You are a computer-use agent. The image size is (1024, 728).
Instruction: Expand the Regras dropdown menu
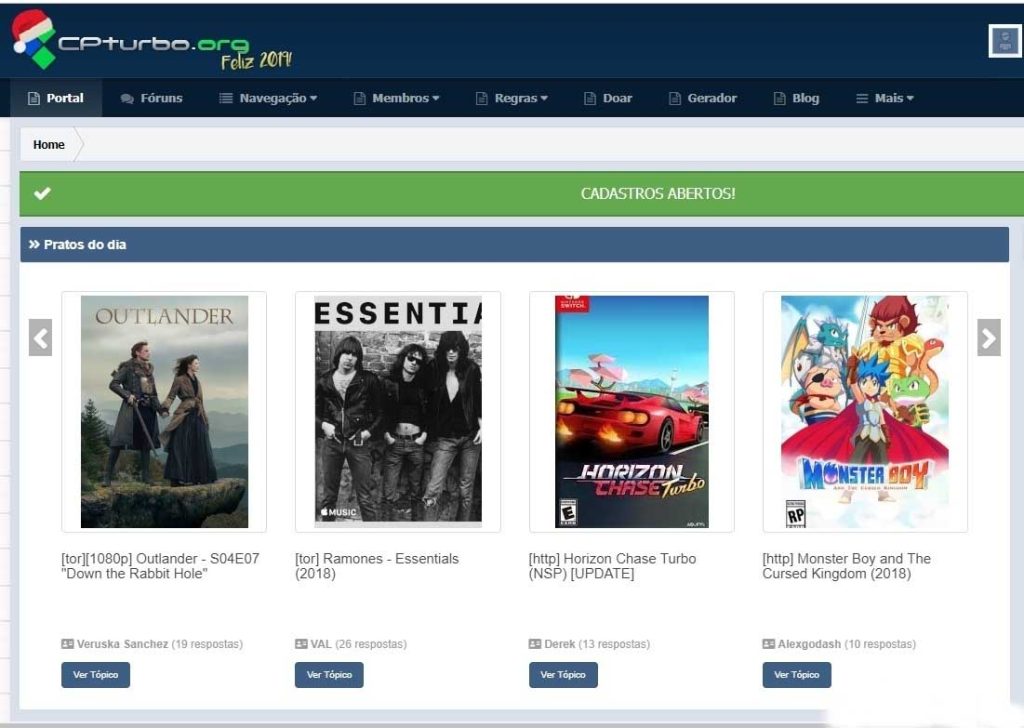point(511,98)
